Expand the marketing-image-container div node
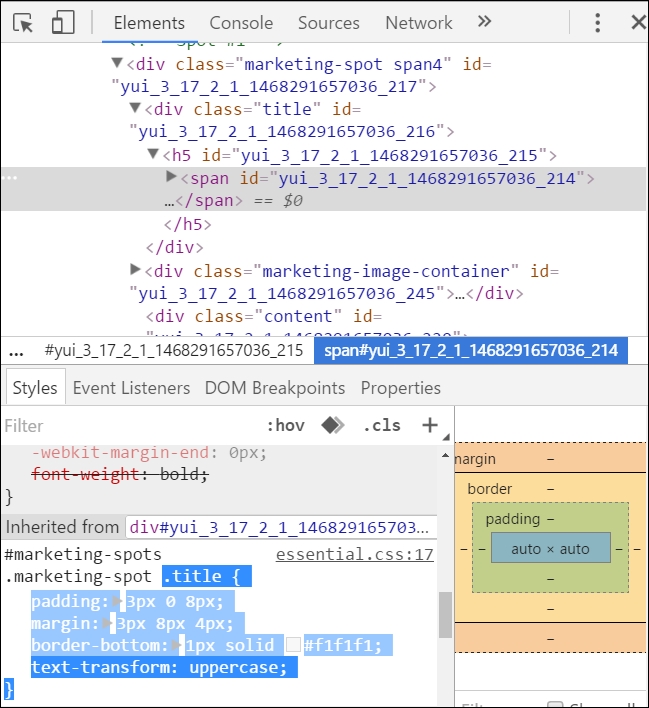 tap(135, 270)
